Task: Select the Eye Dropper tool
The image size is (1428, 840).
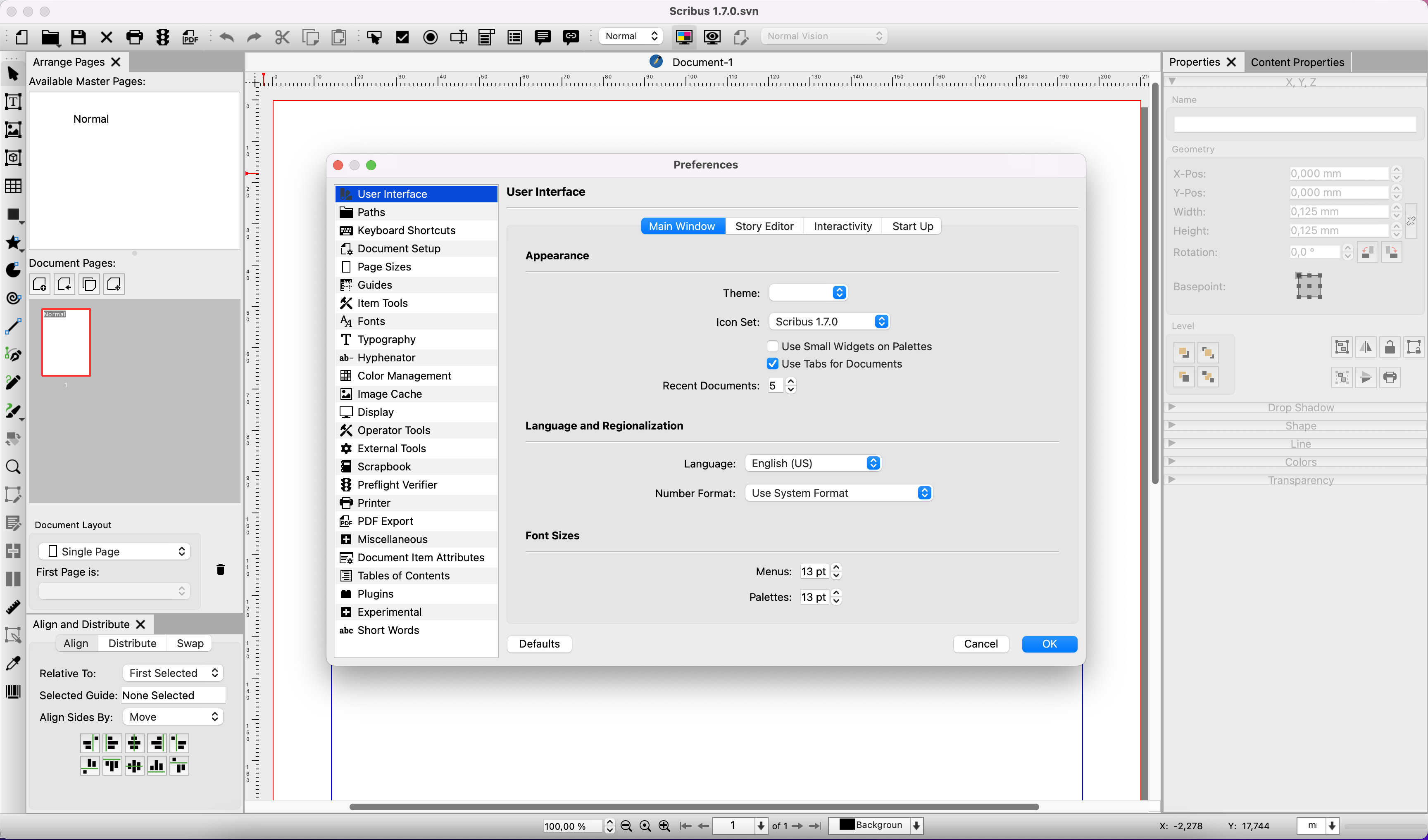Action: [x=13, y=663]
